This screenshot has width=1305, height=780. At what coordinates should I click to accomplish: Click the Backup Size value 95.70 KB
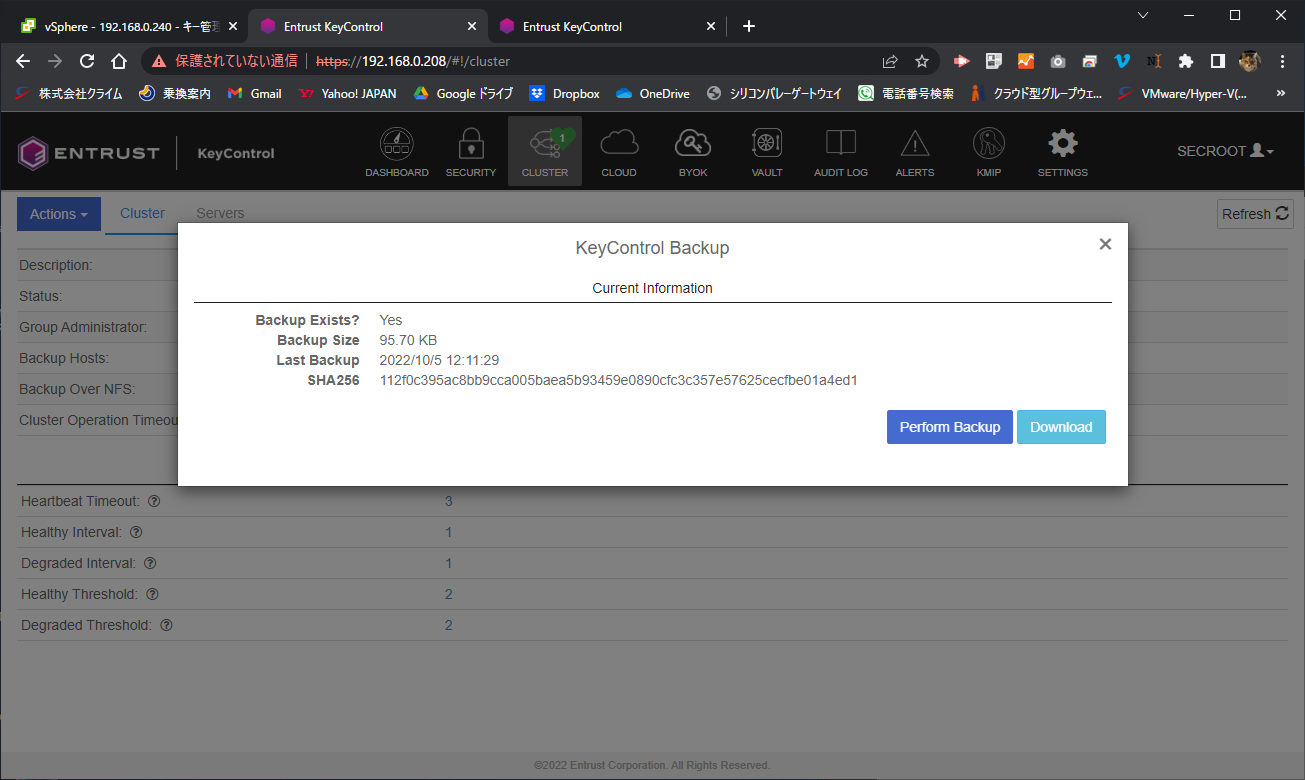click(408, 340)
